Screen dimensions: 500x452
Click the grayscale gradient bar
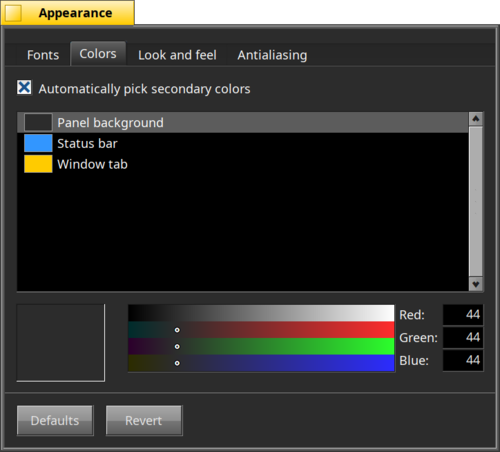(x=261, y=313)
